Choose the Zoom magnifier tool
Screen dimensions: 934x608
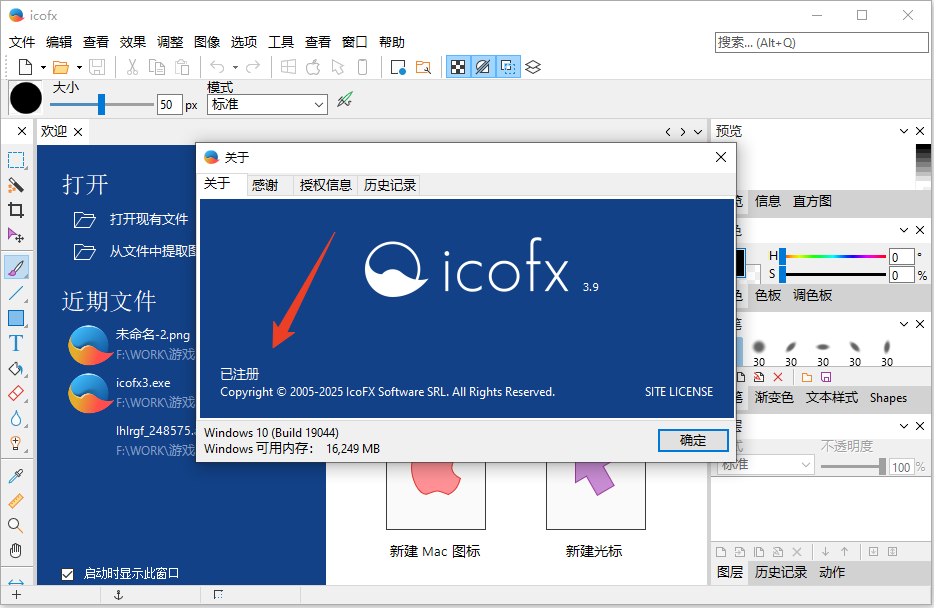click(x=16, y=525)
